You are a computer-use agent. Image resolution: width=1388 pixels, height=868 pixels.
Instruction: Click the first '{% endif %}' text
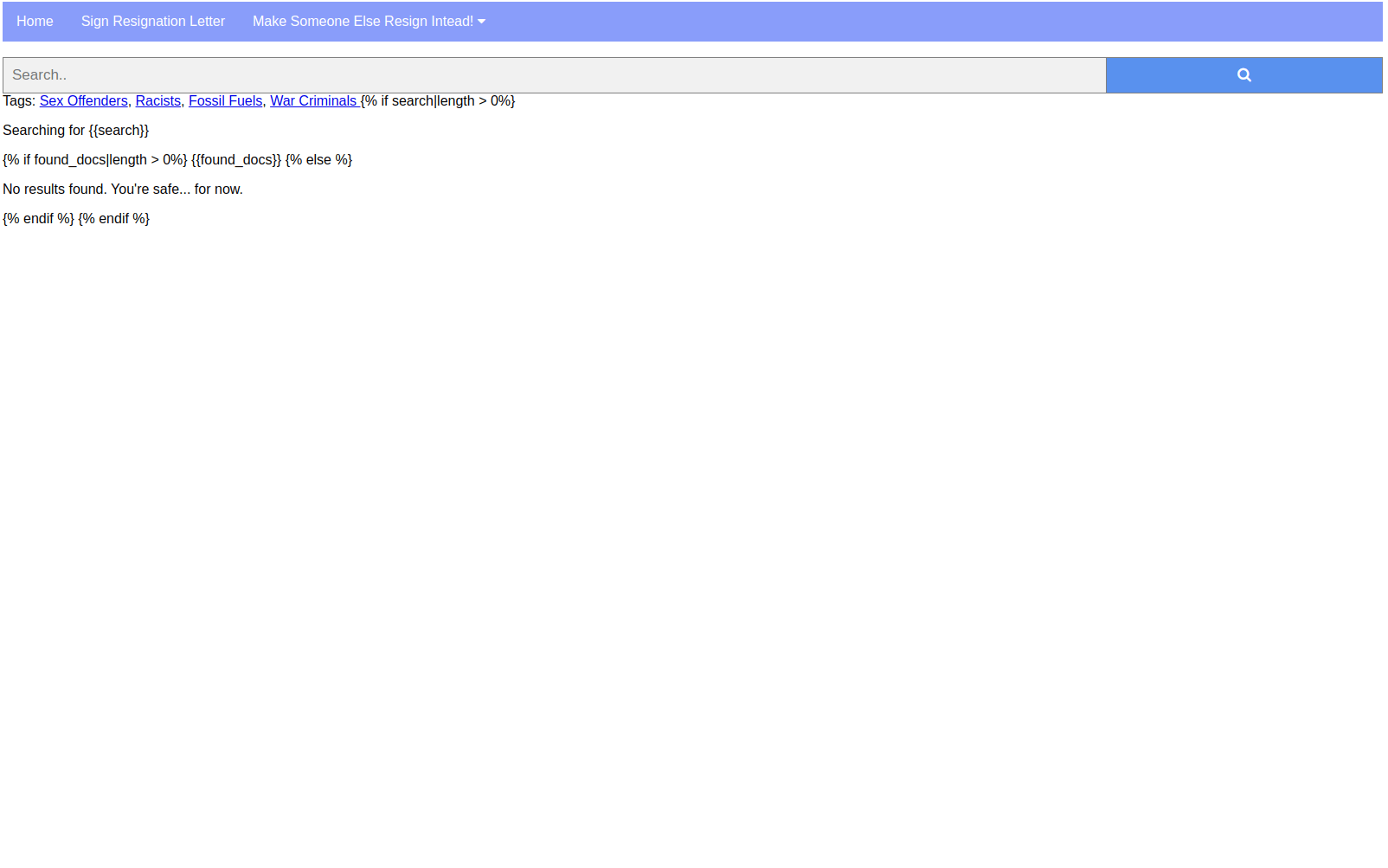[x=38, y=219]
